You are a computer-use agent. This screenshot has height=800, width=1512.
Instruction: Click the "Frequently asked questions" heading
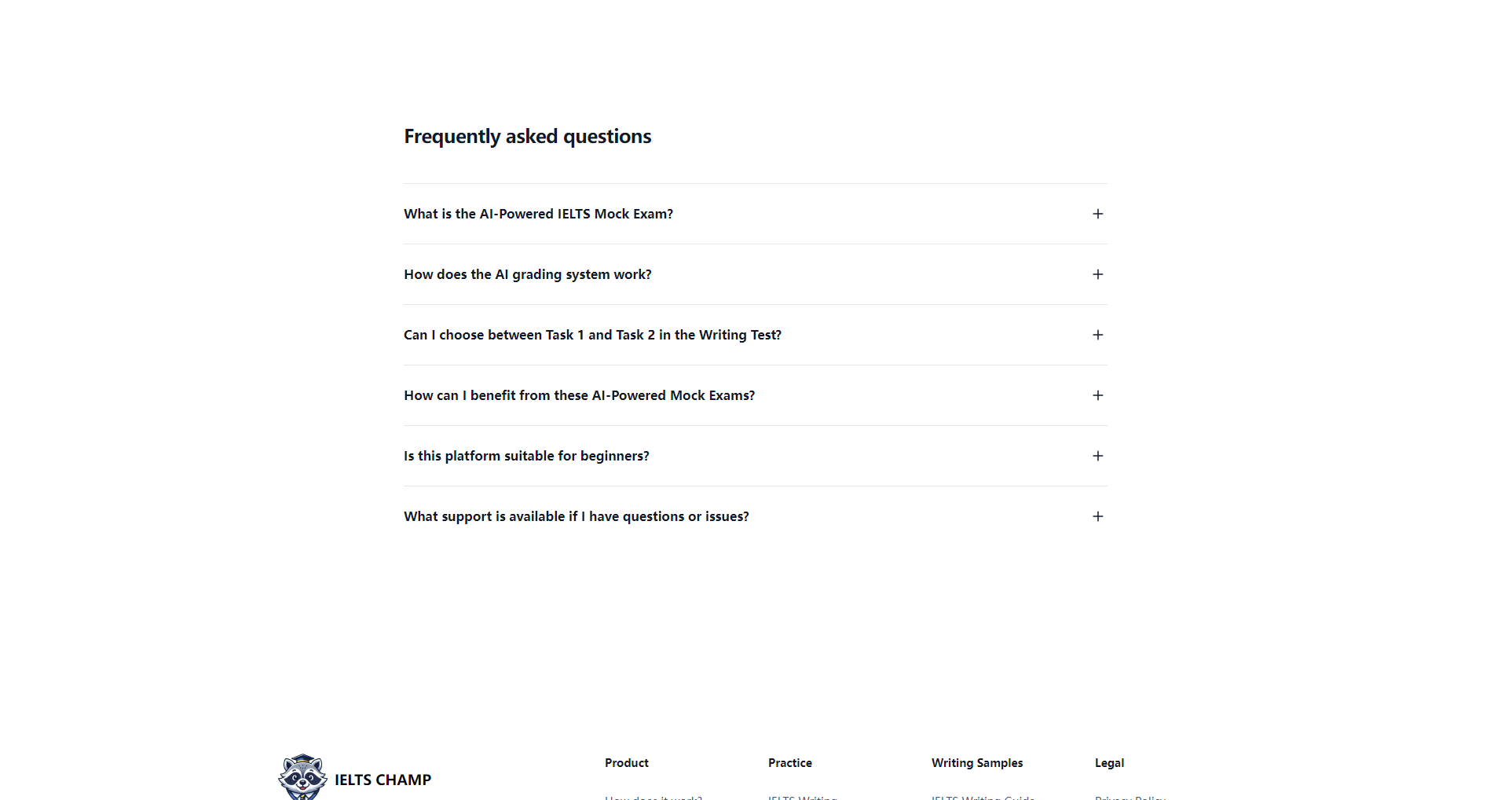click(x=527, y=137)
